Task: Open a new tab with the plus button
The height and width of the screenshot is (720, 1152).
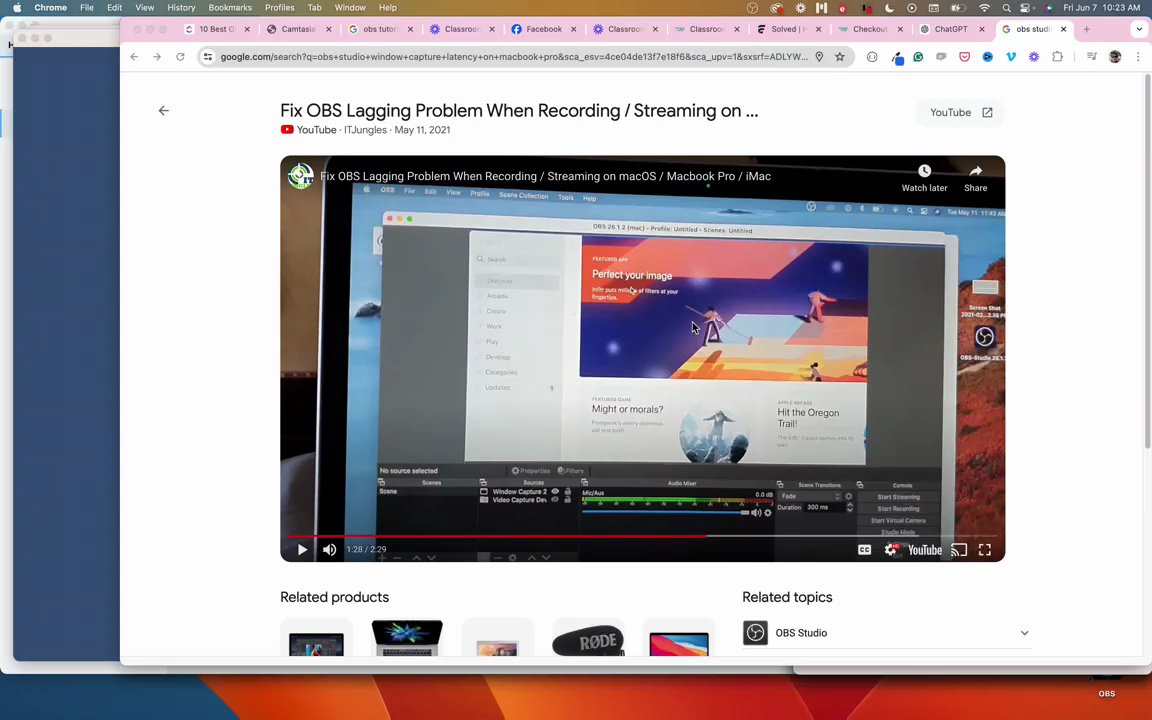Action: [1087, 29]
